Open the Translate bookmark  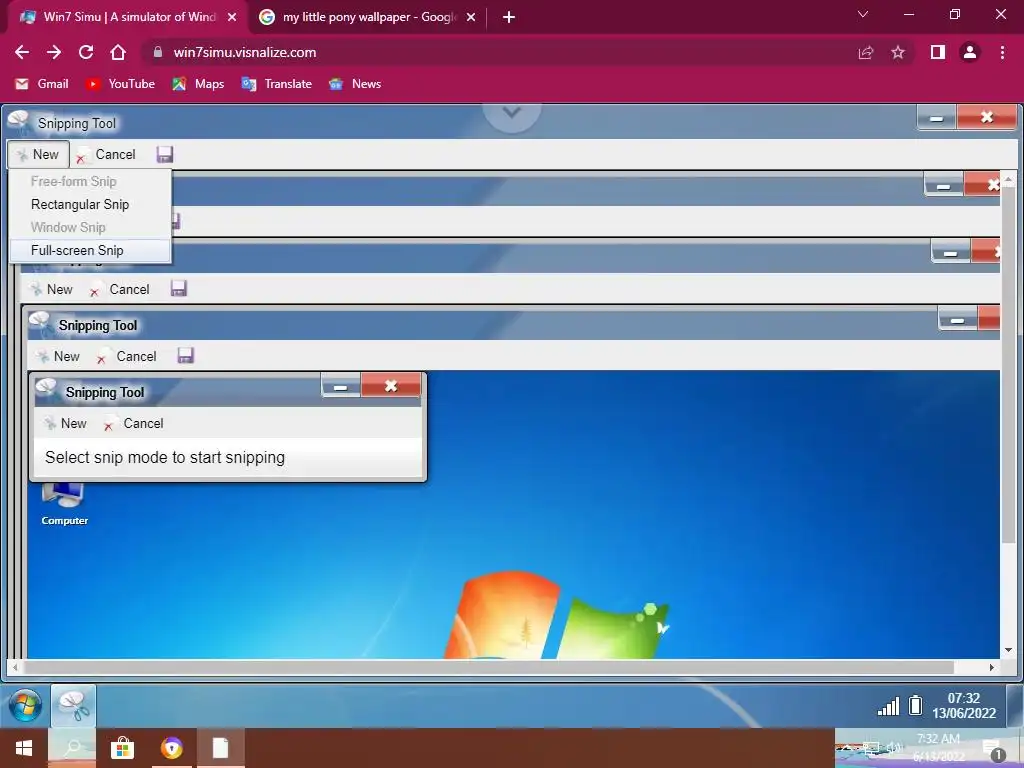(x=276, y=84)
